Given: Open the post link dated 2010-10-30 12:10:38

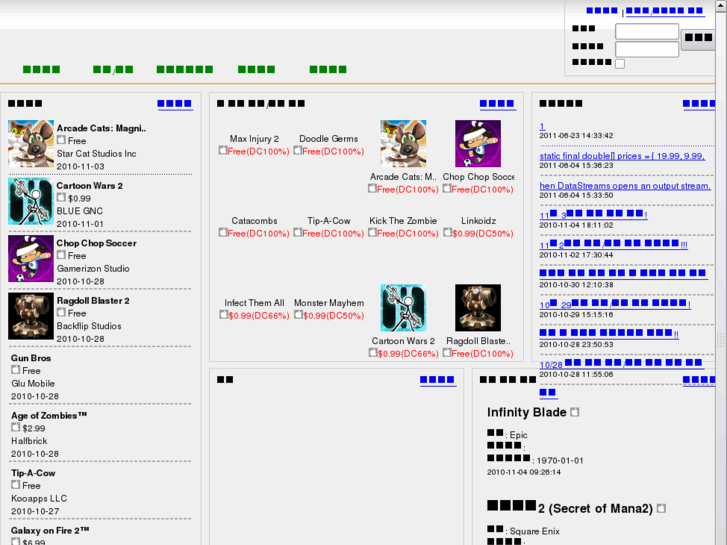Looking at the screenshot, I should (623, 273).
